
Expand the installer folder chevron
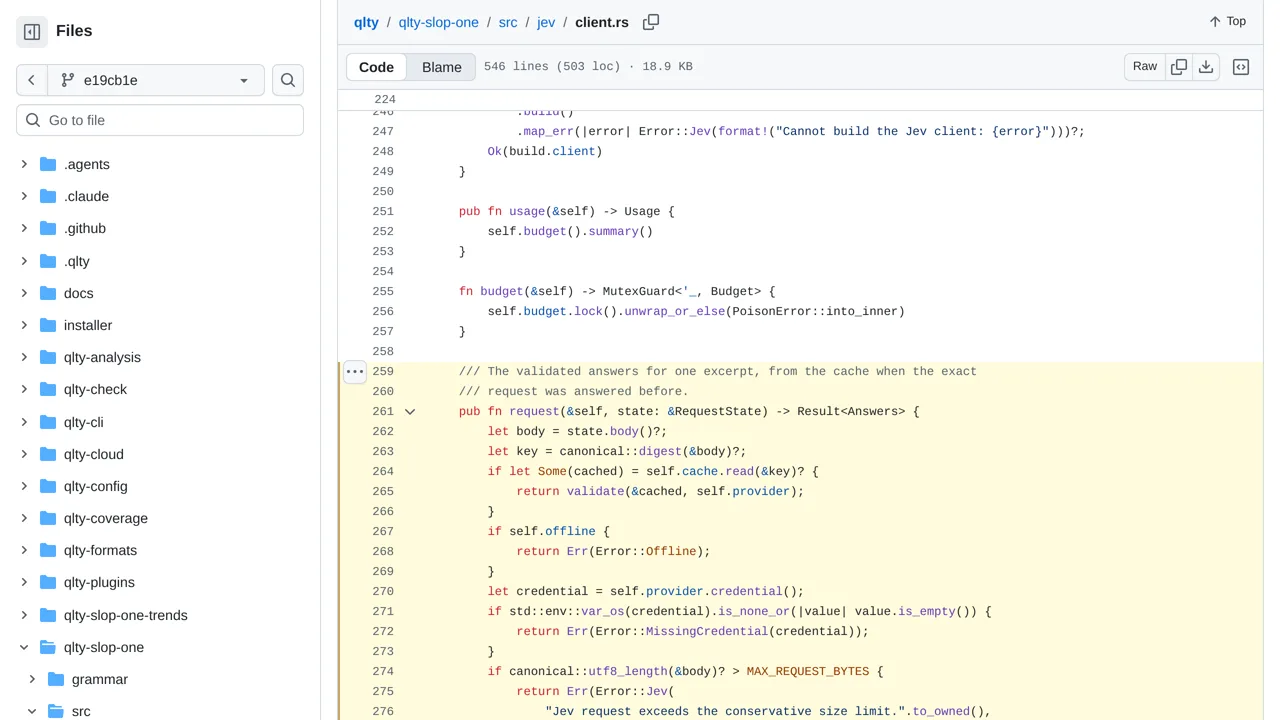(x=24, y=325)
